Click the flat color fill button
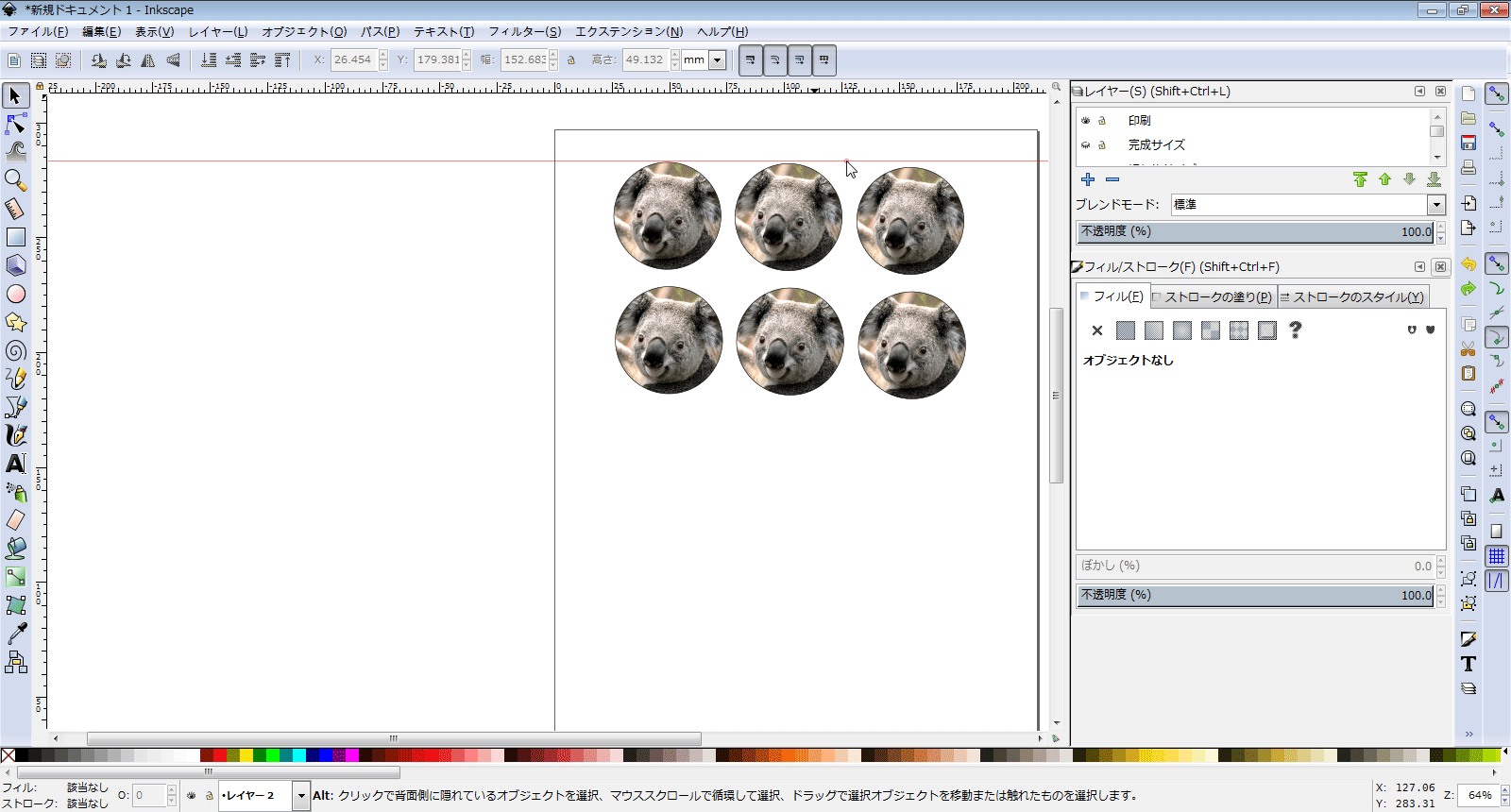Viewport: 1511px width, 812px height. pos(1125,330)
